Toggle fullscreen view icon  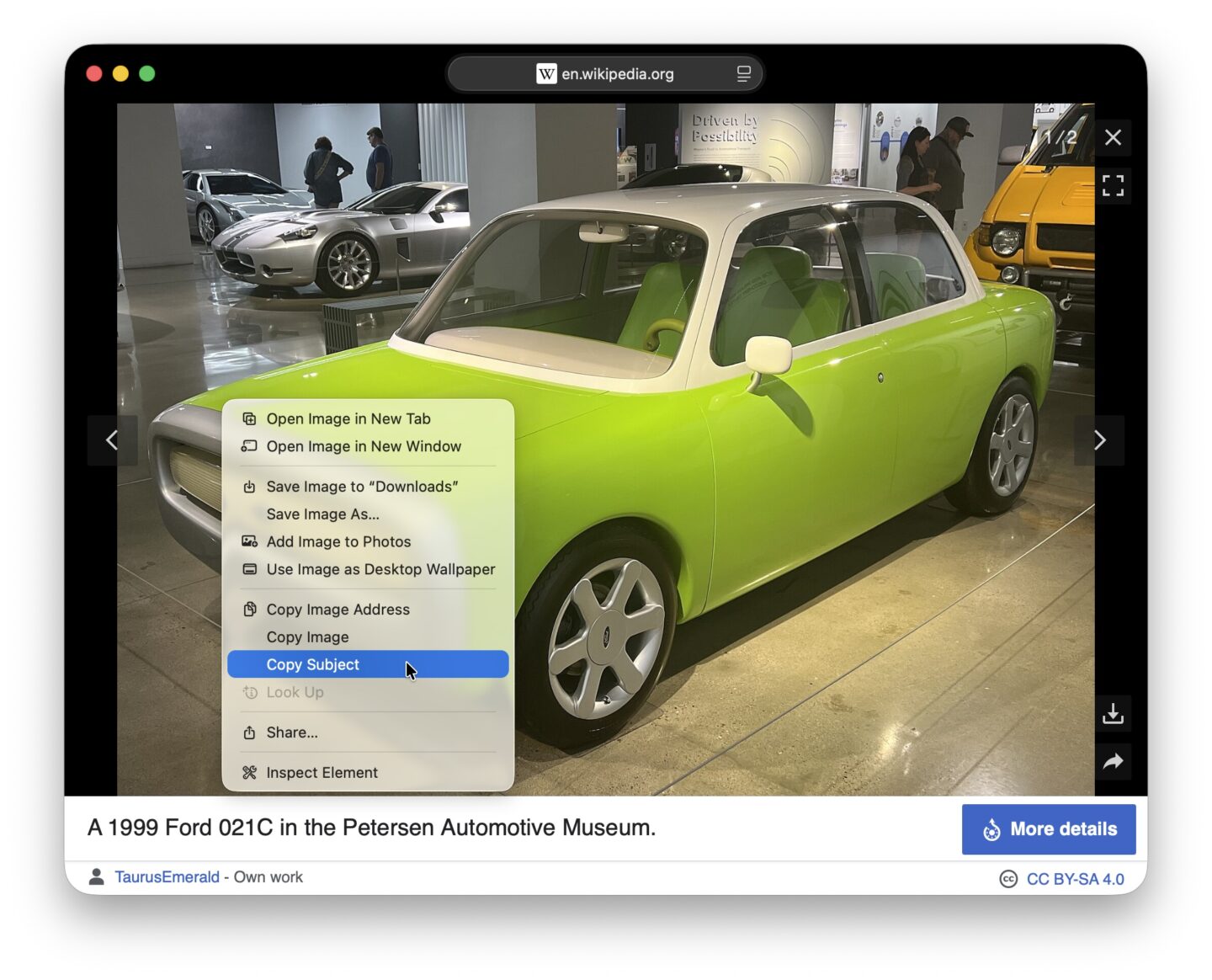click(x=1113, y=185)
